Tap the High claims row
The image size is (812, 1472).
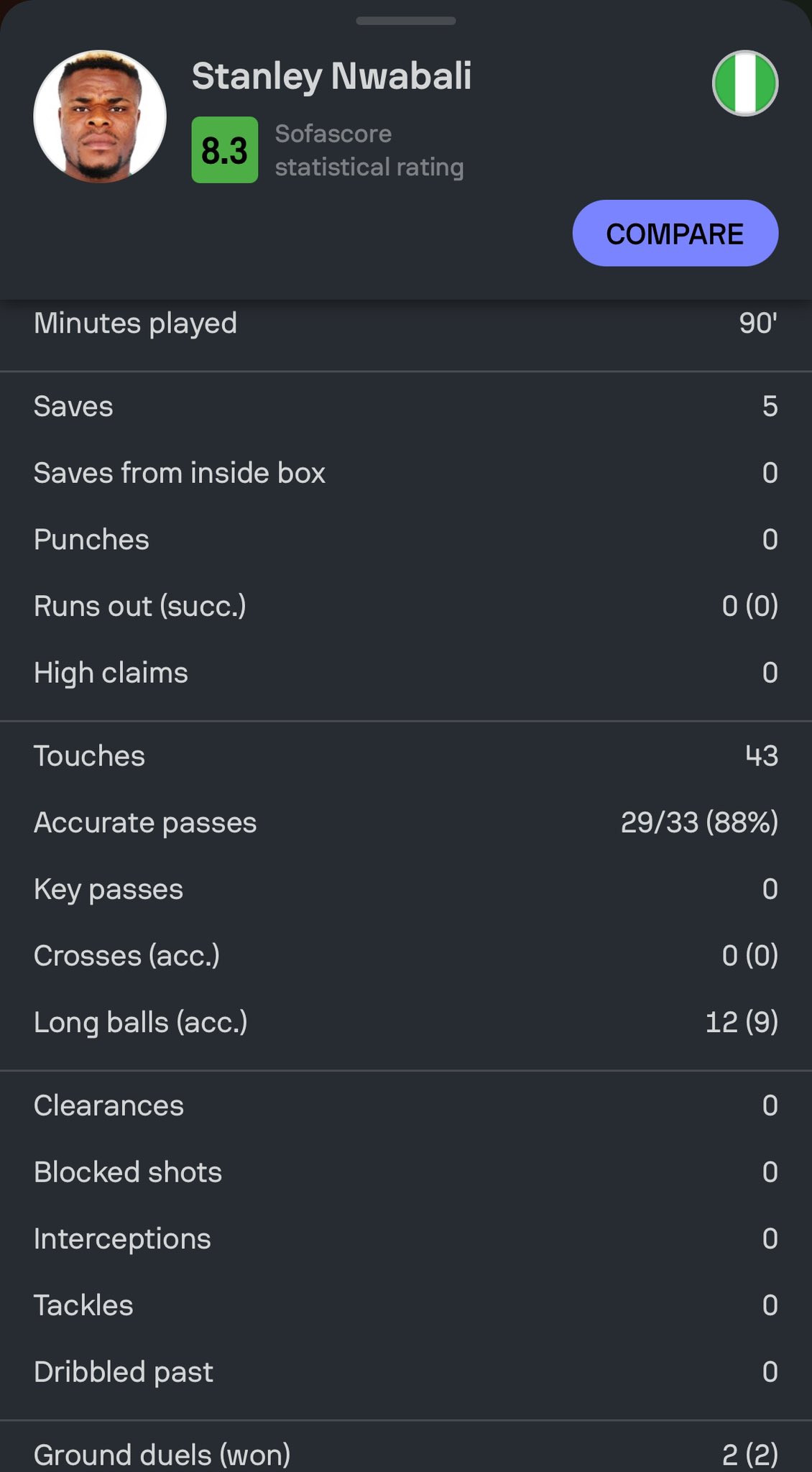tap(406, 673)
